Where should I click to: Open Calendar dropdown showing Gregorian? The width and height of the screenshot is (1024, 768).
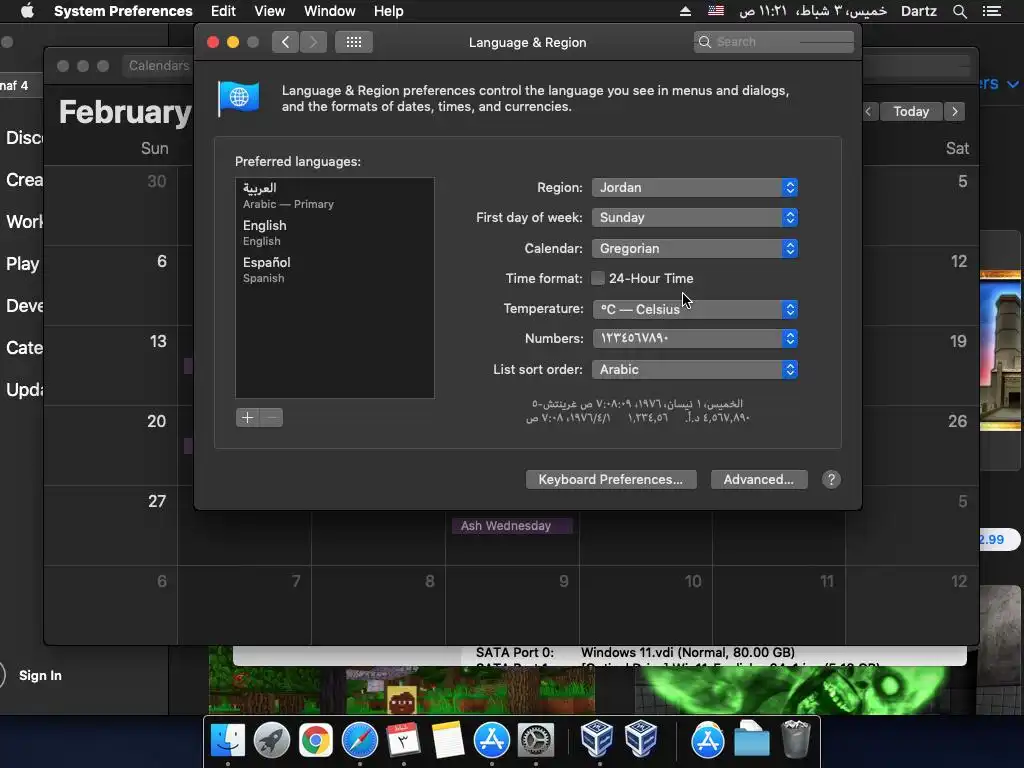[x=695, y=248]
